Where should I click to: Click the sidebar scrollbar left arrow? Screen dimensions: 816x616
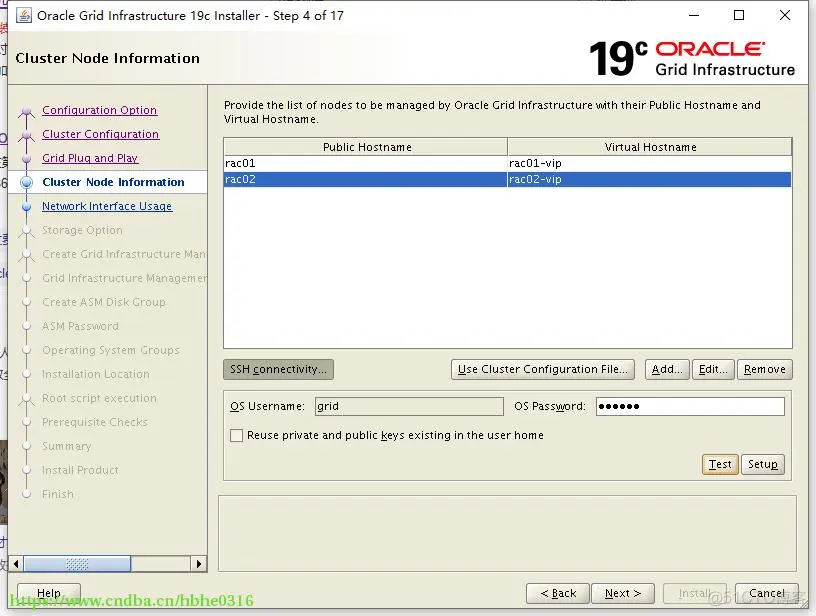point(16,563)
